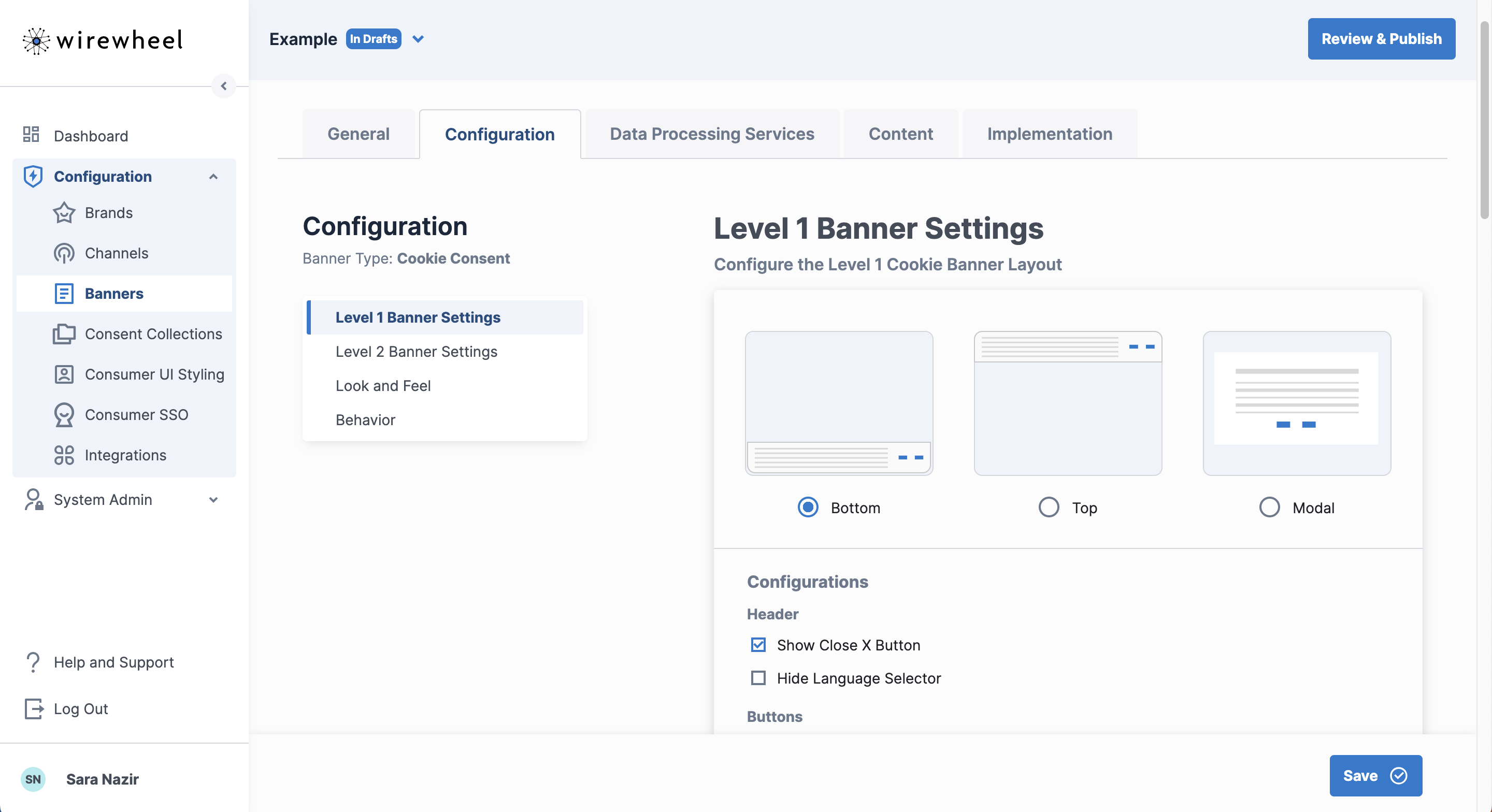Click the Consumer SSO icon

[64, 415]
